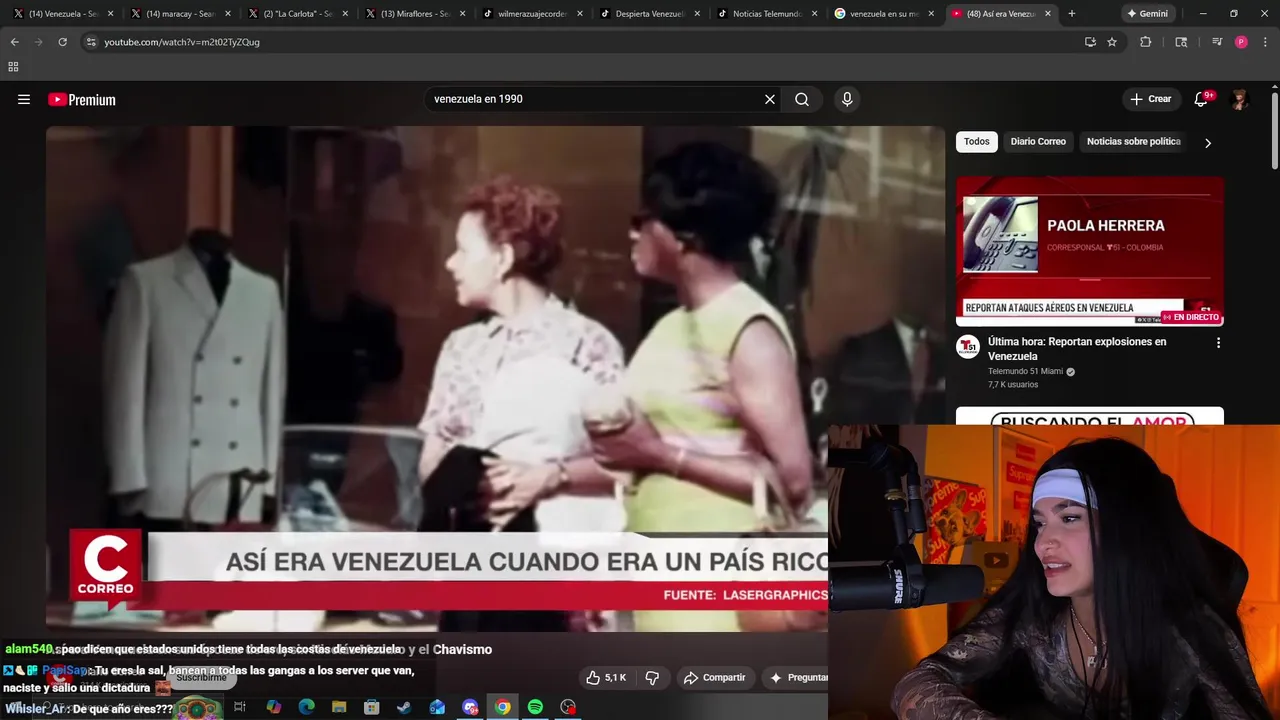This screenshot has height=720, width=1280.
Task: Click the Preguntar button
Action: tap(797, 677)
